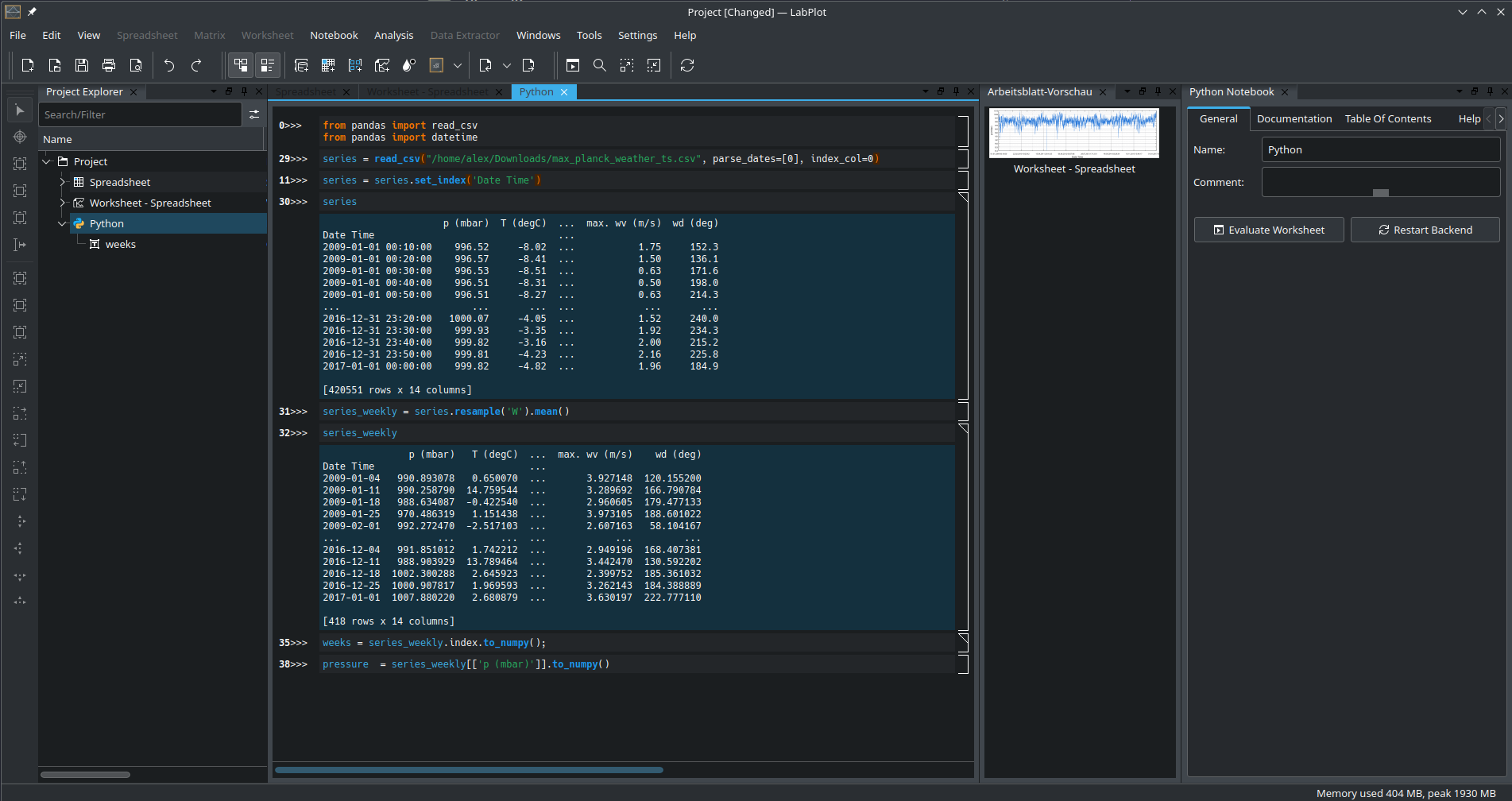Toggle the Properties Explorer dock visibility button

coord(268,65)
